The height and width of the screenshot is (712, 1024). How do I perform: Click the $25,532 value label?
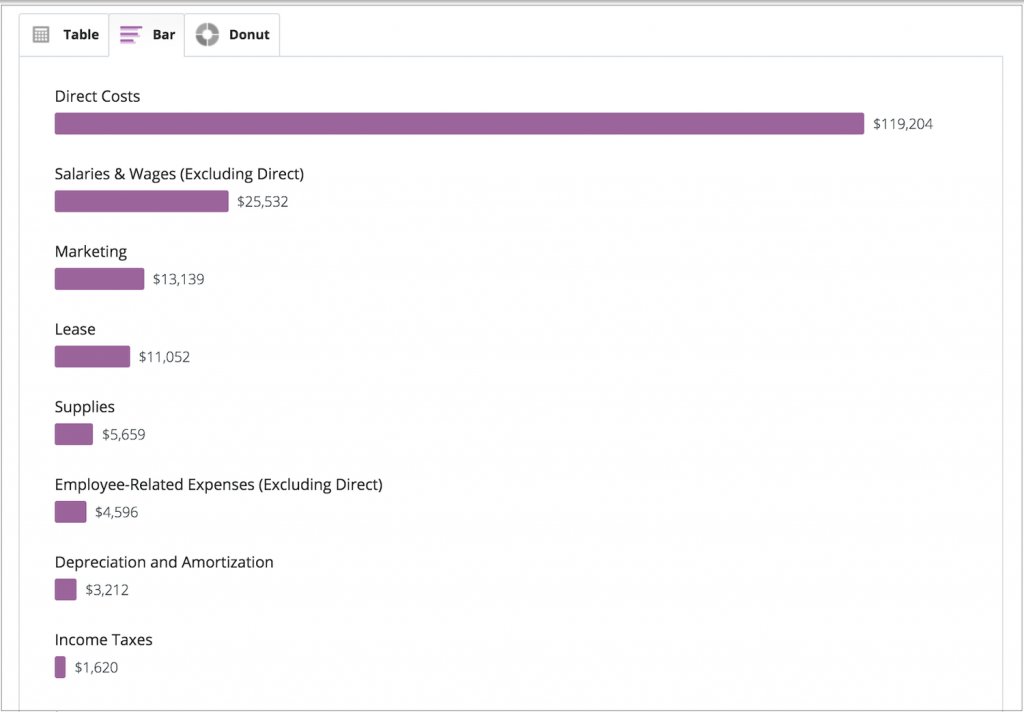coord(260,201)
